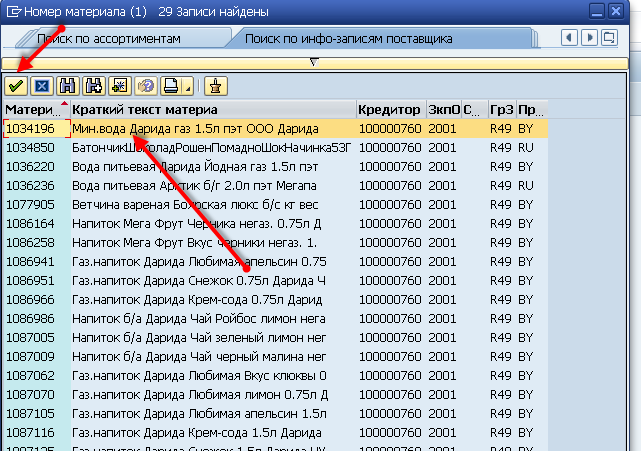
Task: Click Кредитор value in row 1077905
Action: (x=390, y=205)
